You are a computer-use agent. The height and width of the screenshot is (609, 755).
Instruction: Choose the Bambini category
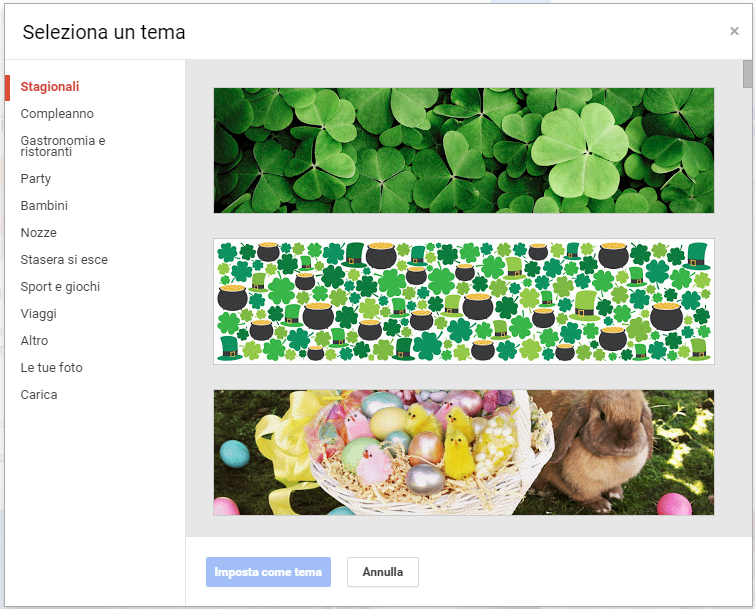point(44,206)
